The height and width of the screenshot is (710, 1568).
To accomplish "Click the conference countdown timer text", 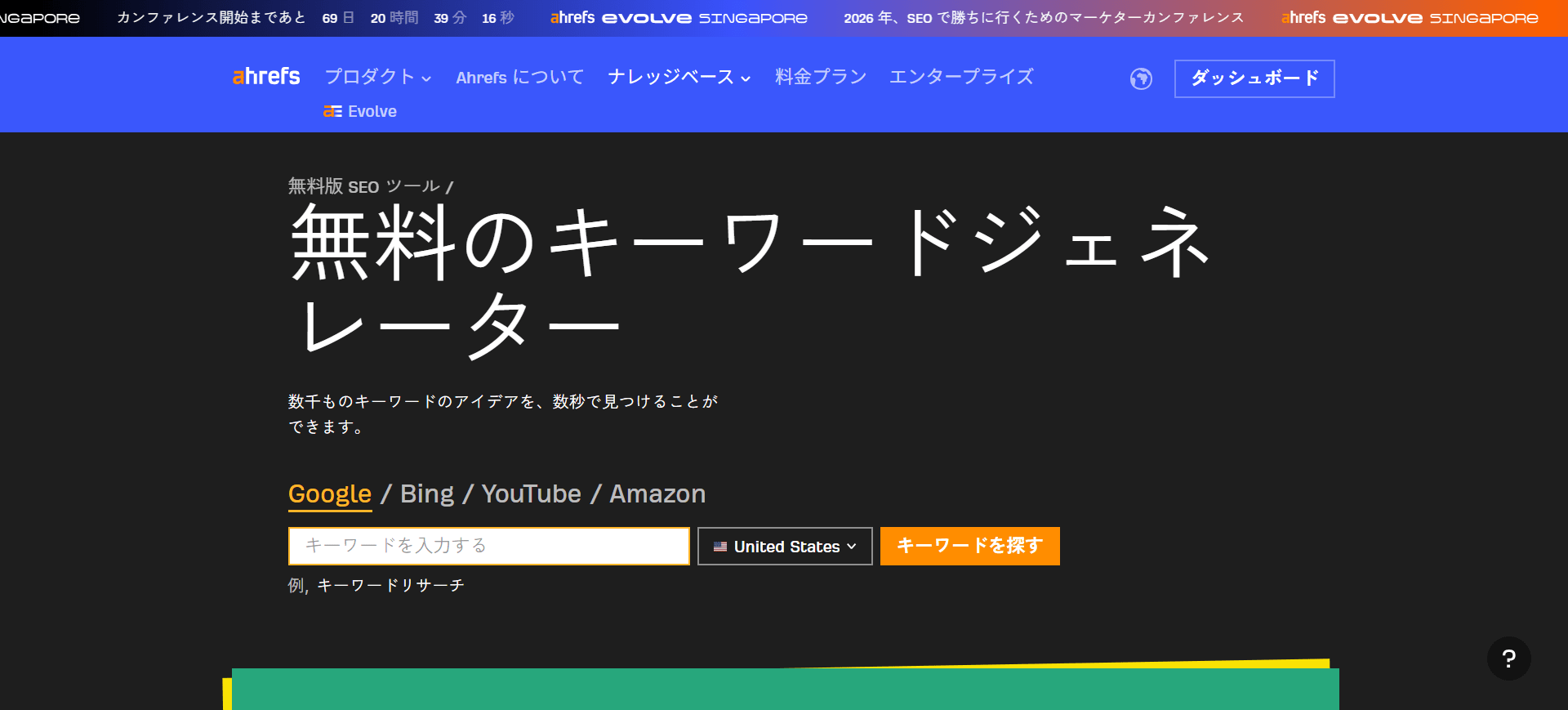I will tap(316, 18).
